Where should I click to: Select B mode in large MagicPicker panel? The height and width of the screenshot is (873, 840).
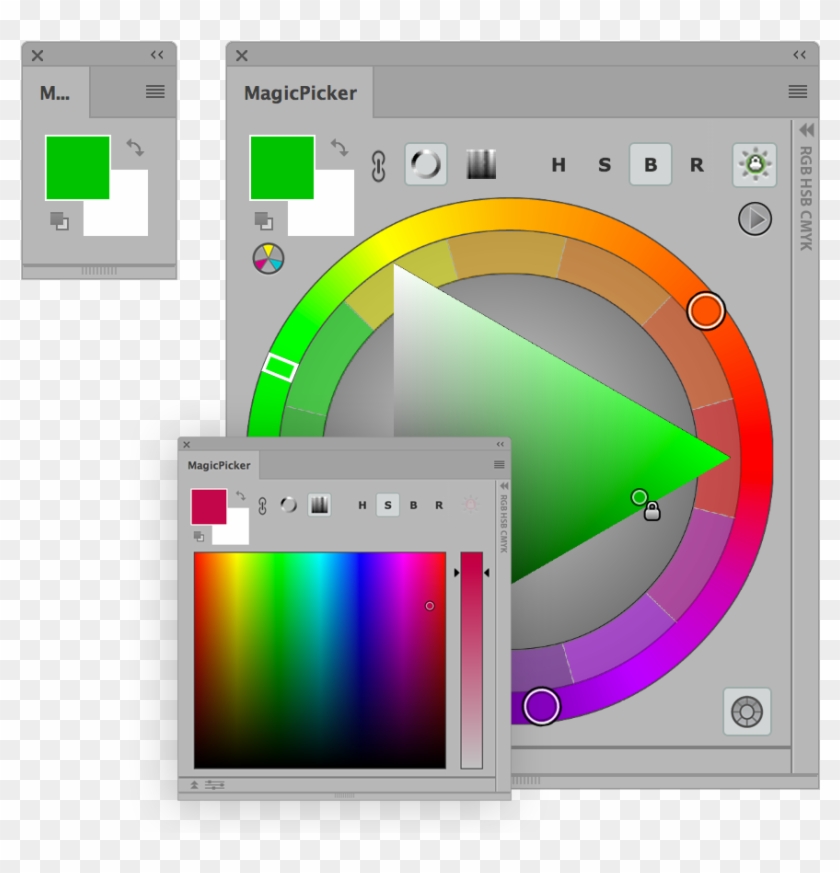click(x=650, y=164)
